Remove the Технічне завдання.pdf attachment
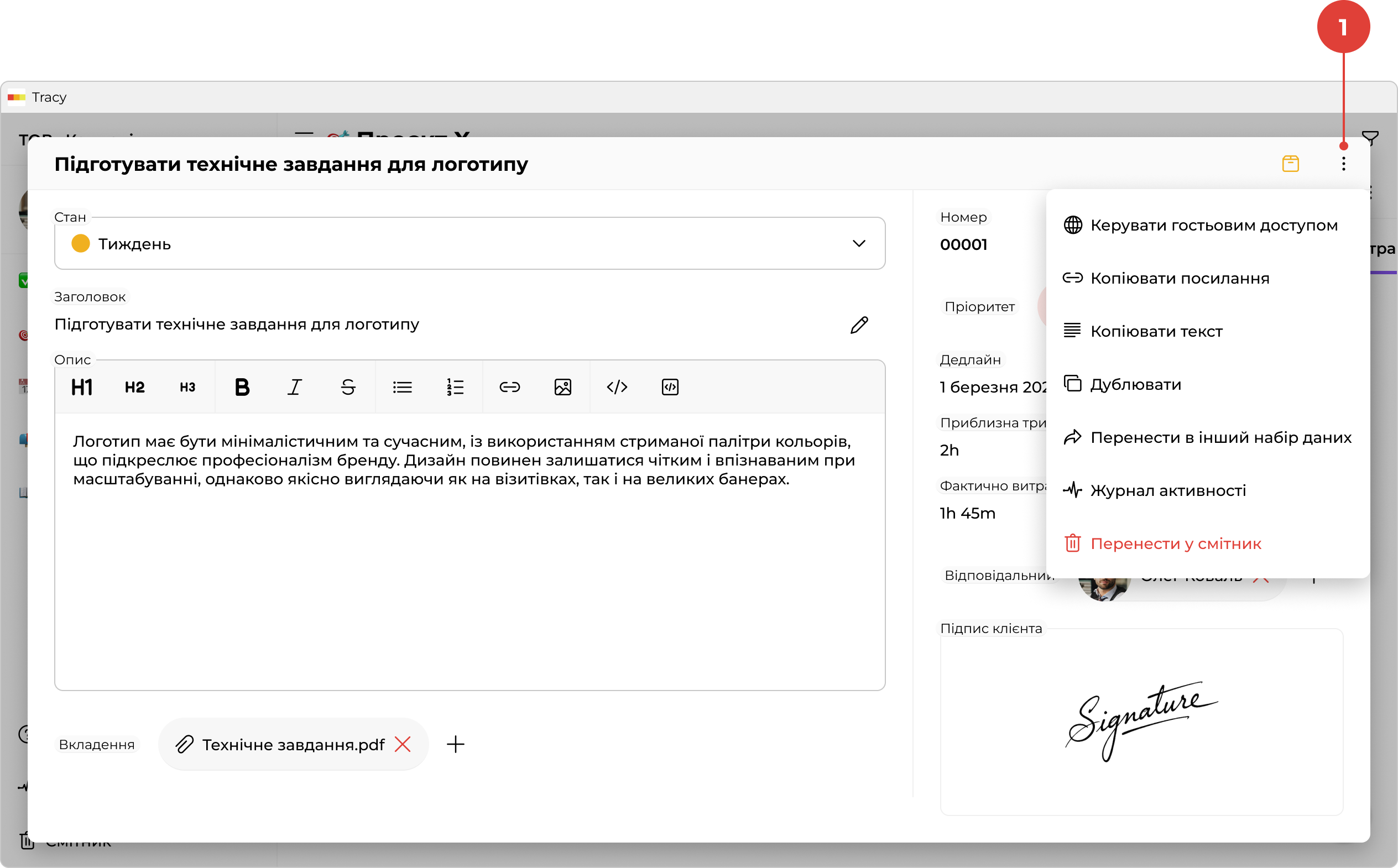The width and height of the screenshot is (1398, 868). tap(403, 745)
